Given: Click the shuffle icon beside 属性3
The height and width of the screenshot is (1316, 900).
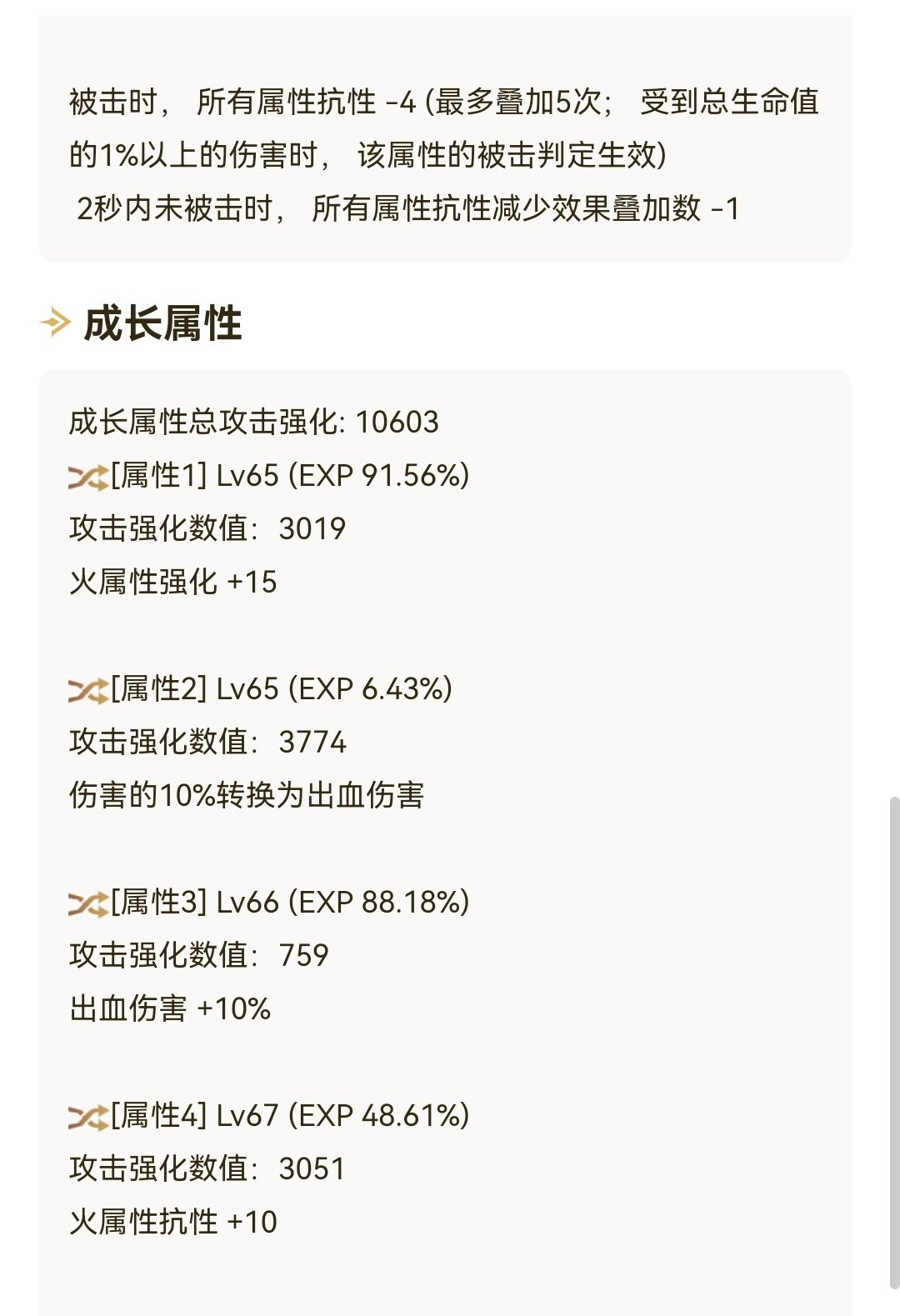Looking at the screenshot, I should click(x=88, y=904).
